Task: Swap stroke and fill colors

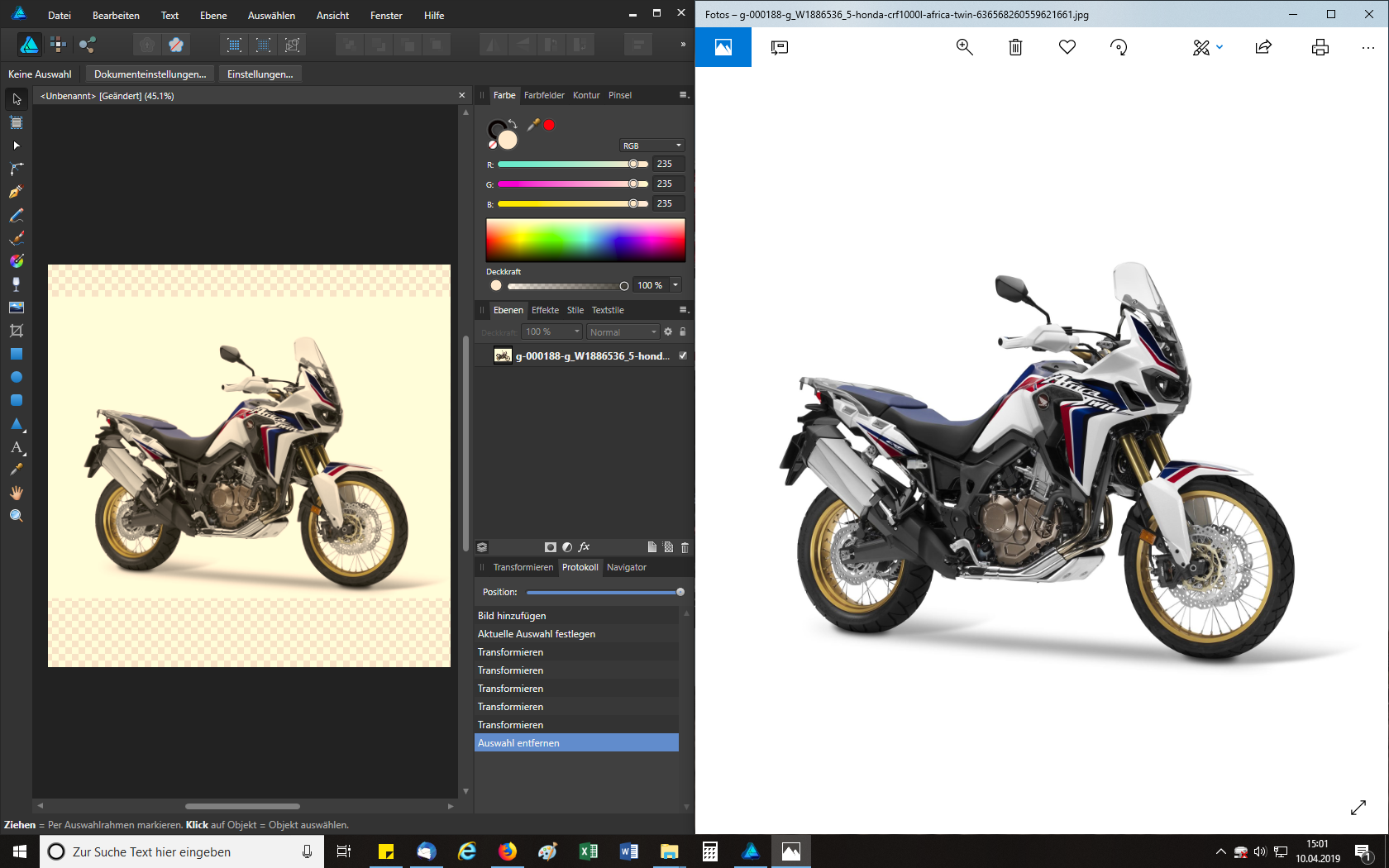Action: point(513,123)
